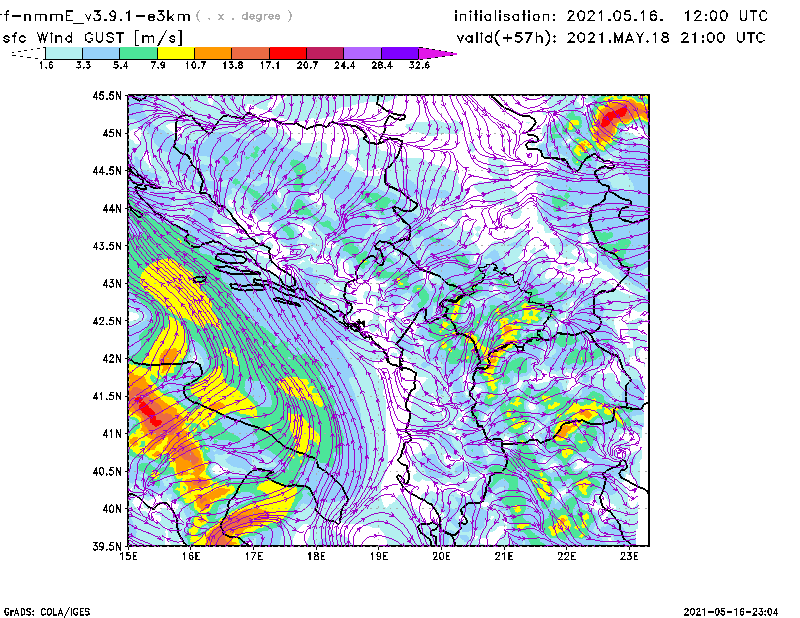800x618 pixels.
Task: Click the 'sfc Wind GUST [m/s]' title
Action: (93, 38)
